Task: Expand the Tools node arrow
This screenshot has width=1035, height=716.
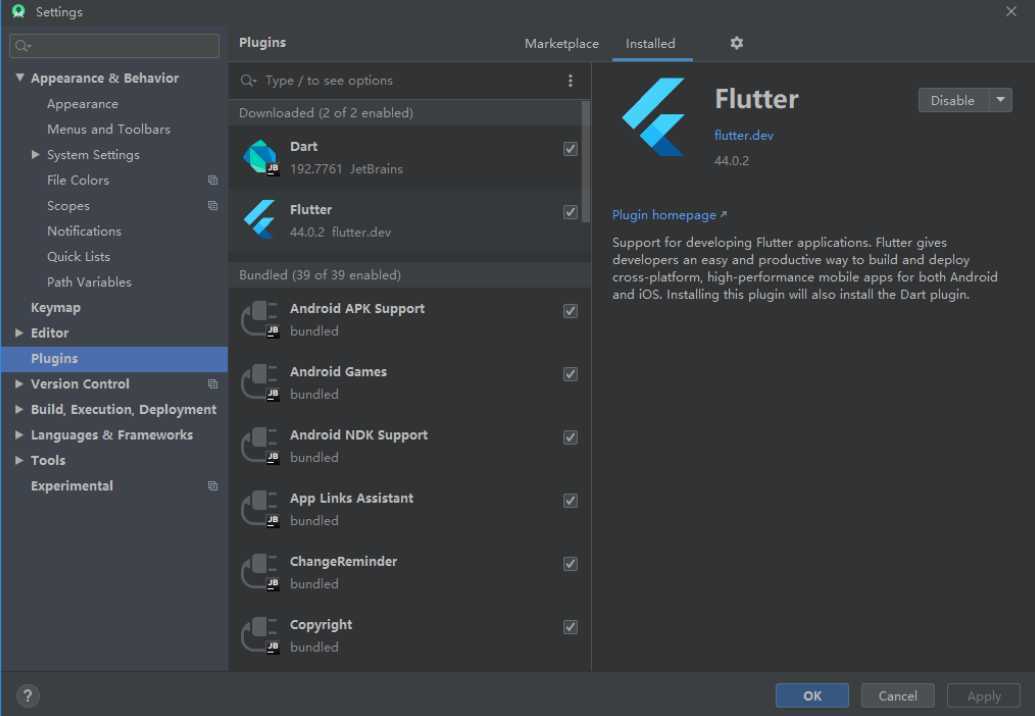Action: pyautogui.click(x=19, y=460)
